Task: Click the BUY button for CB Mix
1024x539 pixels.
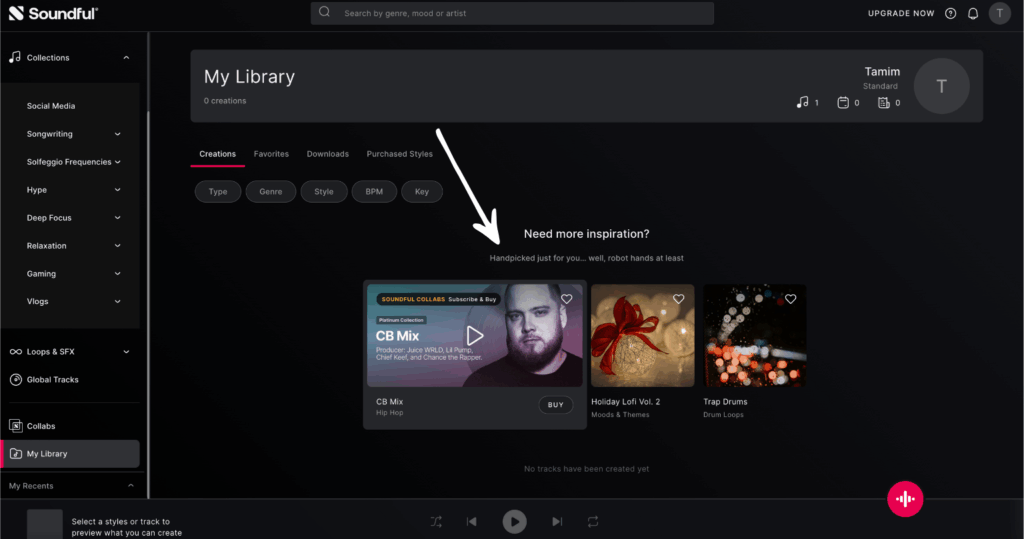Action: coord(555,405)
